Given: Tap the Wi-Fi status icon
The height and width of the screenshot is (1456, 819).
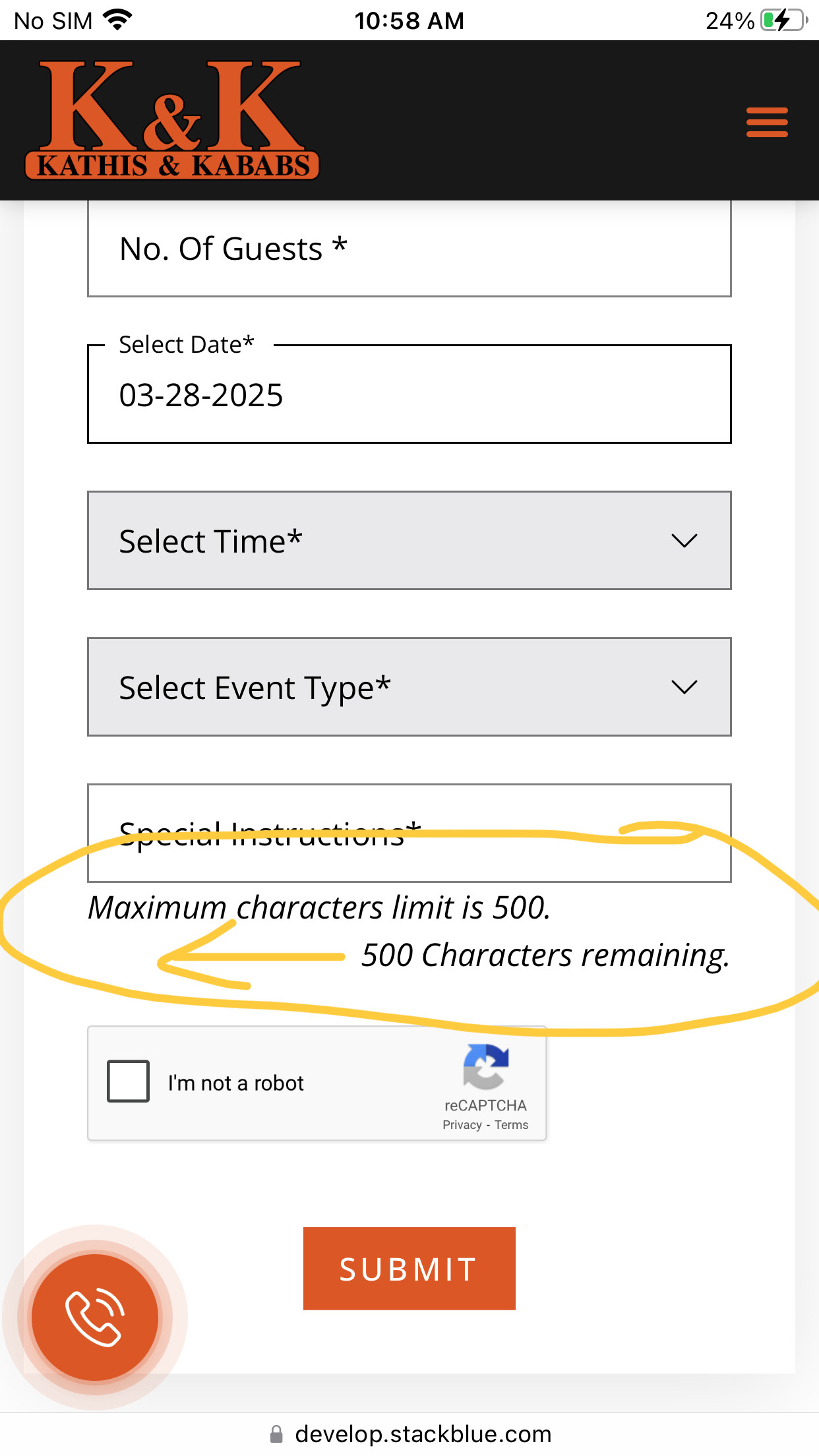Looking at the screenshot, I should (x=118, y=20).
